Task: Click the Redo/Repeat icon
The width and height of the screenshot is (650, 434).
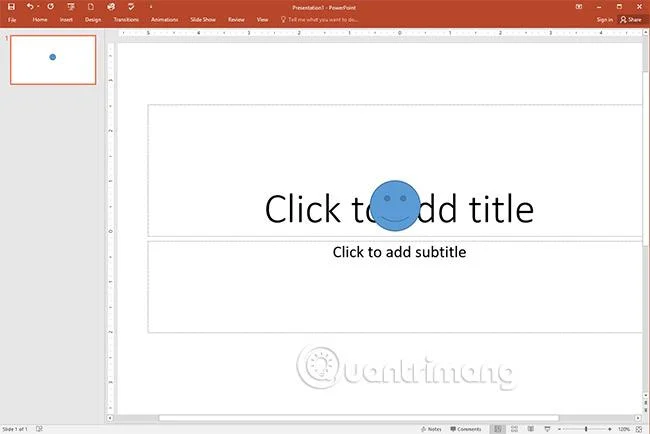Action: coord(51,7)
